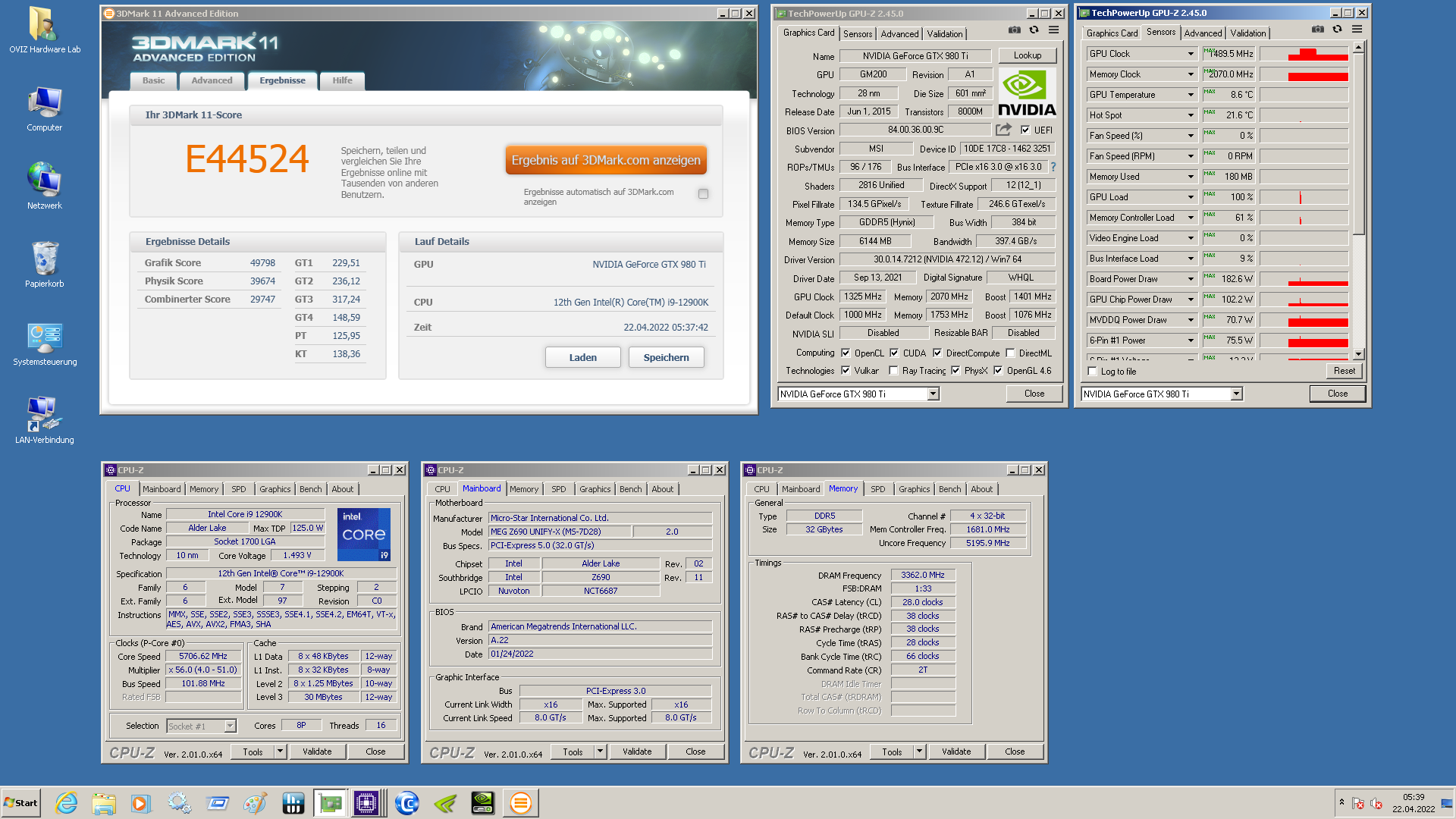Open Validation tab in GPU-Z Sensors window
The height and width of the screenshot is (819, 1456).
[1247, 33]
